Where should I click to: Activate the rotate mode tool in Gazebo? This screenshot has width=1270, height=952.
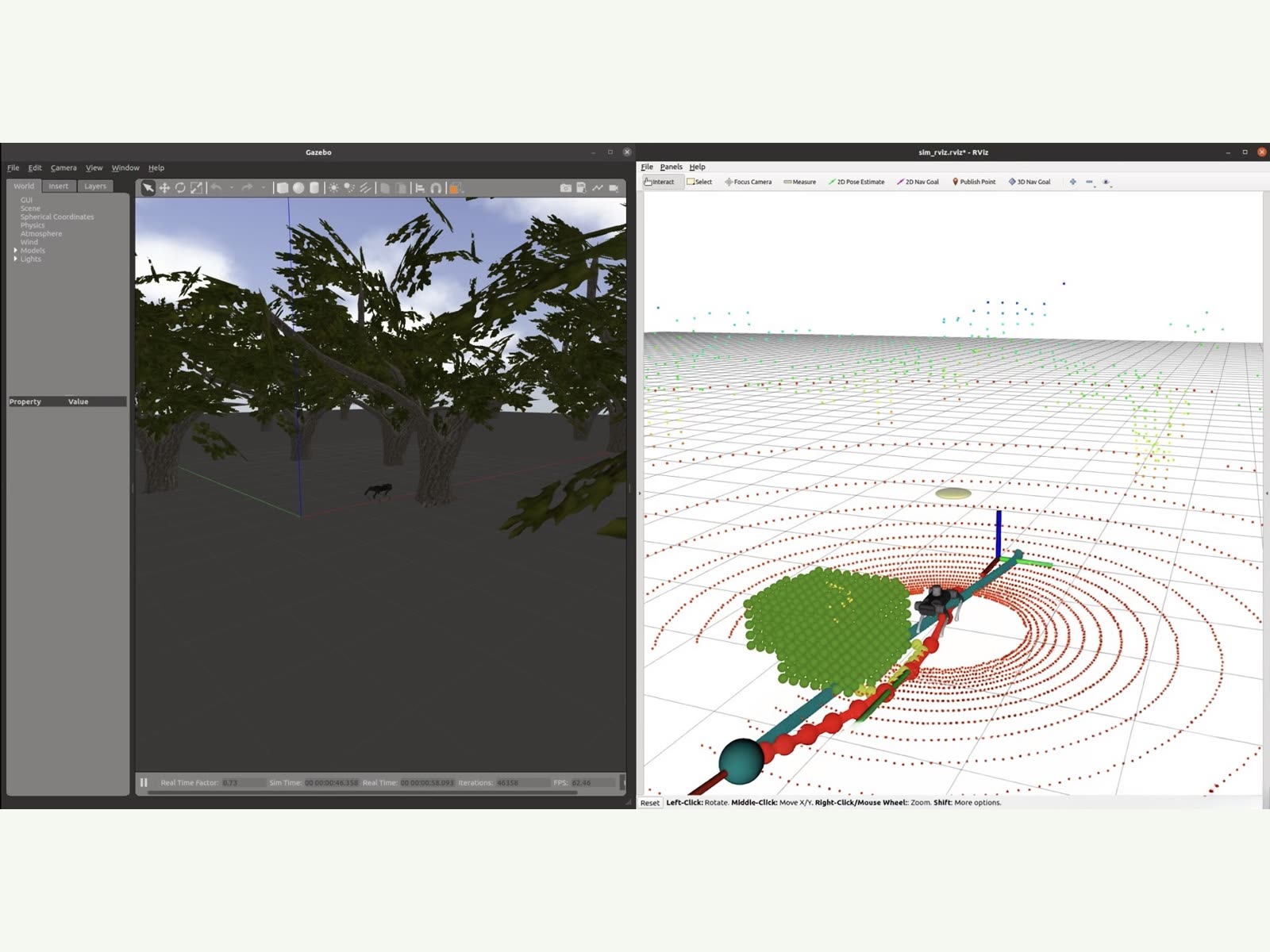pyautogui.click(x=180, y=188)
